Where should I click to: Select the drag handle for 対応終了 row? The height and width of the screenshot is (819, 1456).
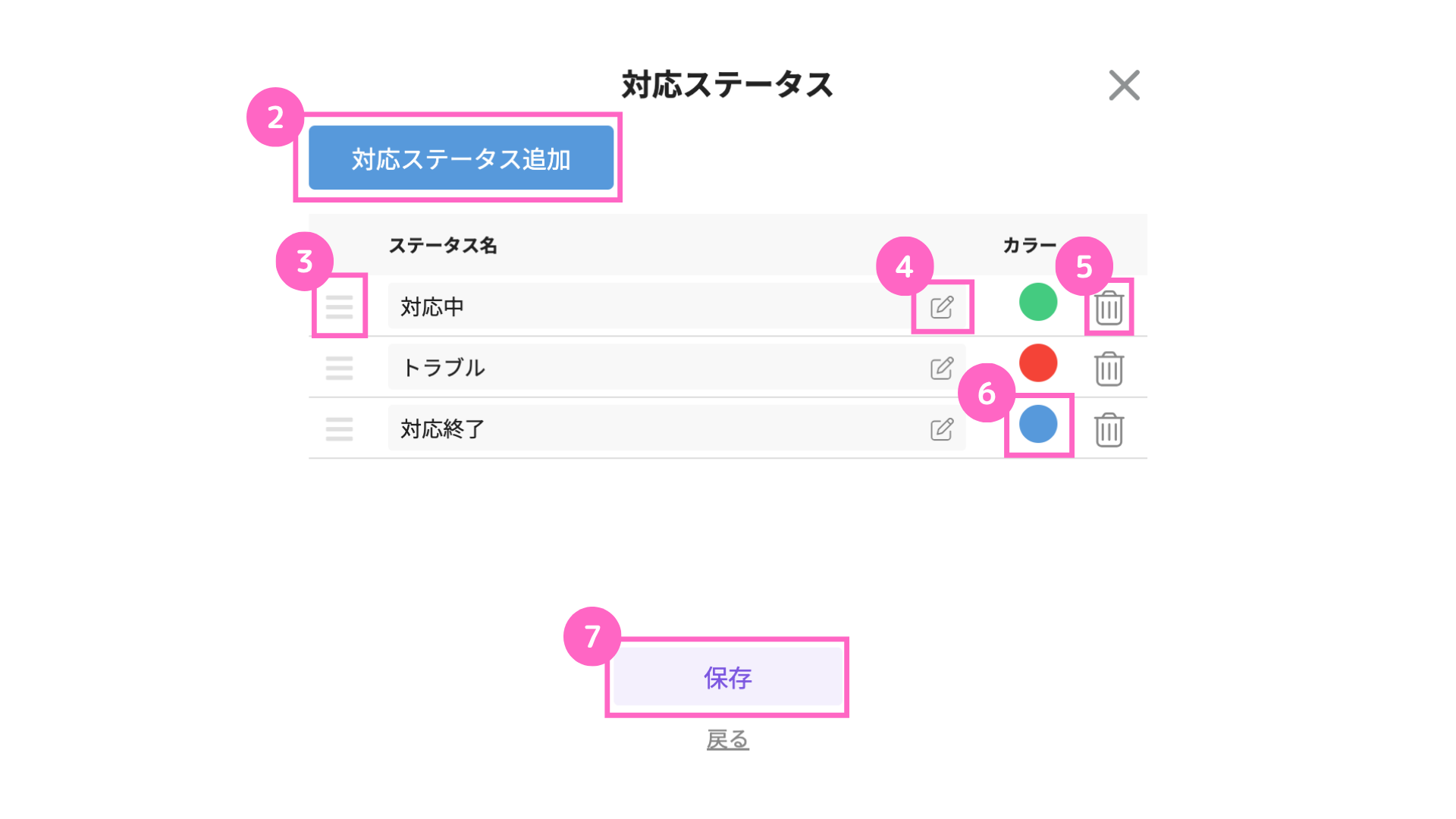(x=339, y=429)
